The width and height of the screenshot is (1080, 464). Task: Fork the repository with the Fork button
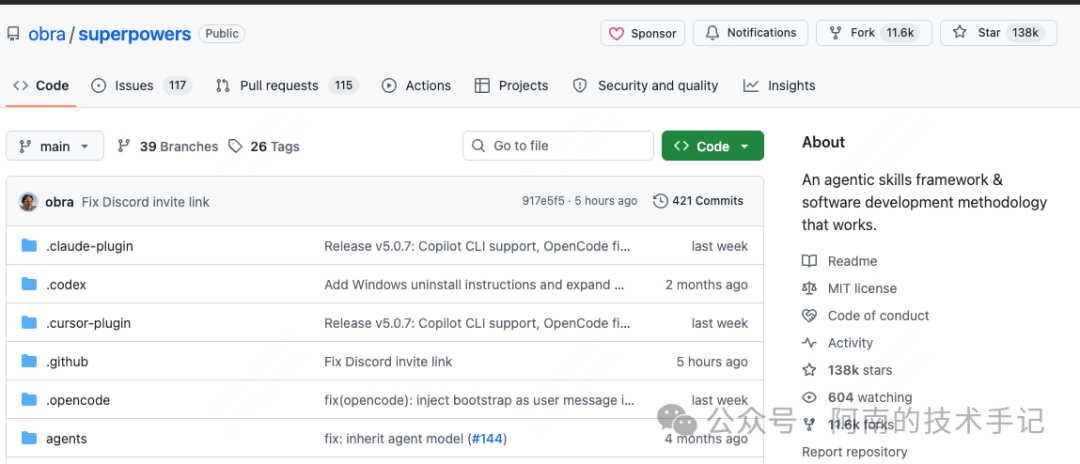(x=873, y=33)
